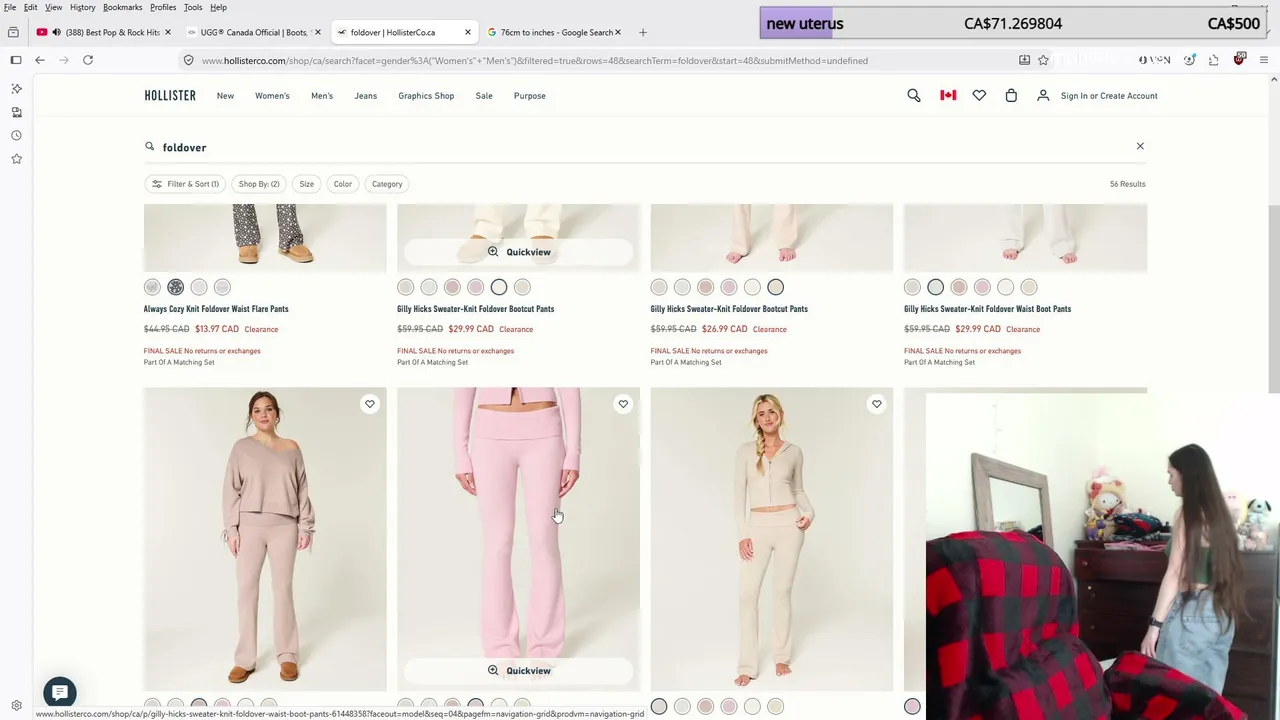This screenshot has height=720, width=1280.
Task: Toggle the browser sidebar panel button
Action: click(16, 60)
